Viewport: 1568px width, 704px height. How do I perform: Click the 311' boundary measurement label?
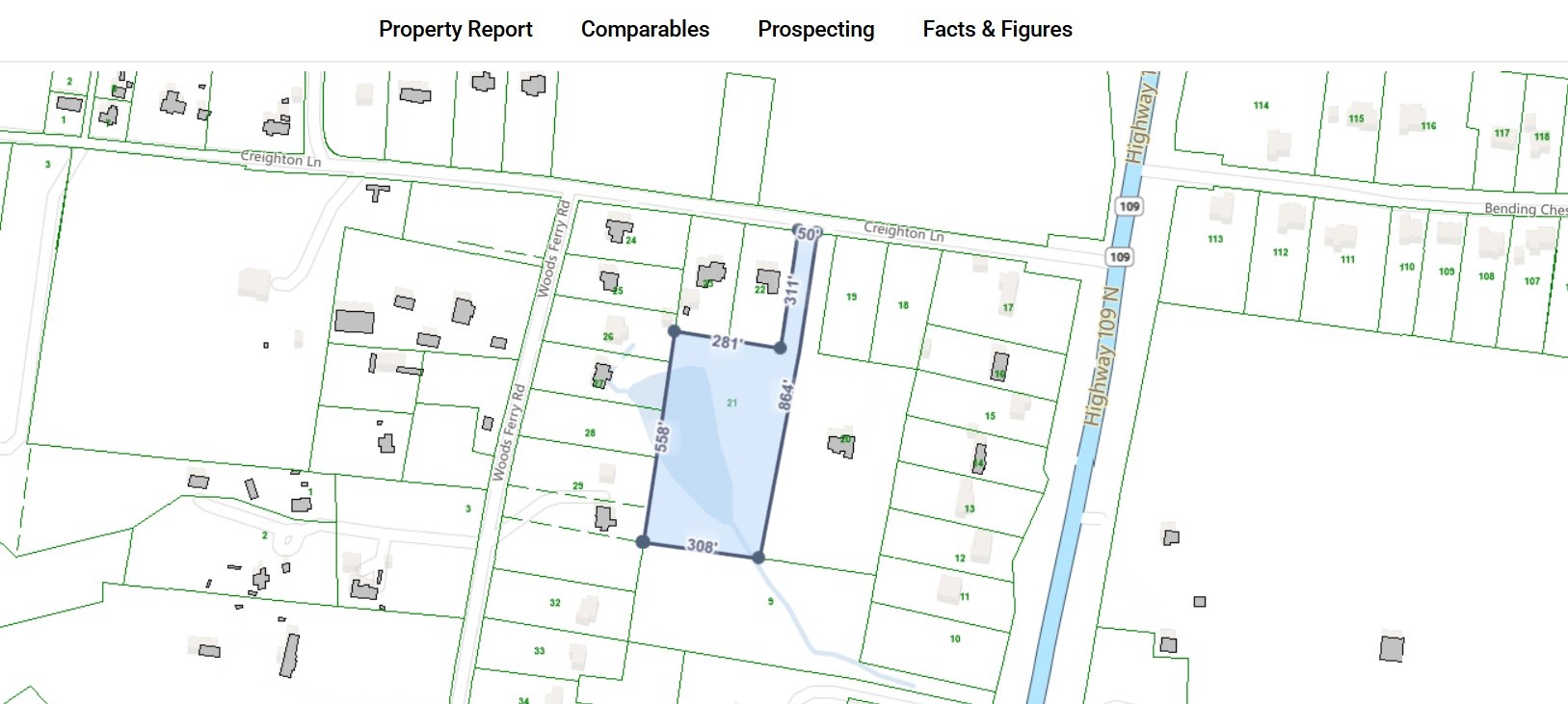(791, 290)
